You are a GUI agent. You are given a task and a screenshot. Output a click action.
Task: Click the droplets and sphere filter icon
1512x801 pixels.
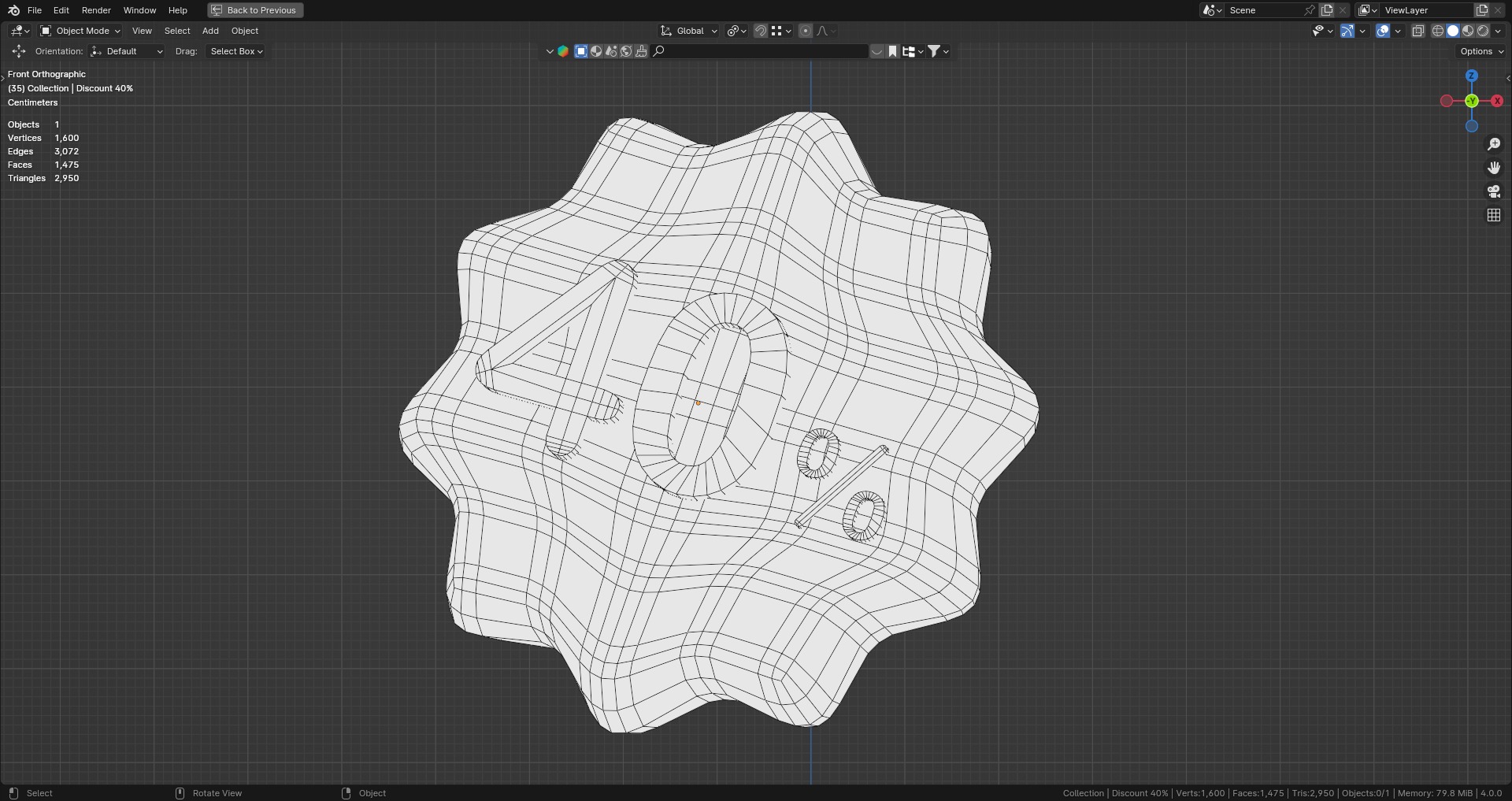coord(611,51)
